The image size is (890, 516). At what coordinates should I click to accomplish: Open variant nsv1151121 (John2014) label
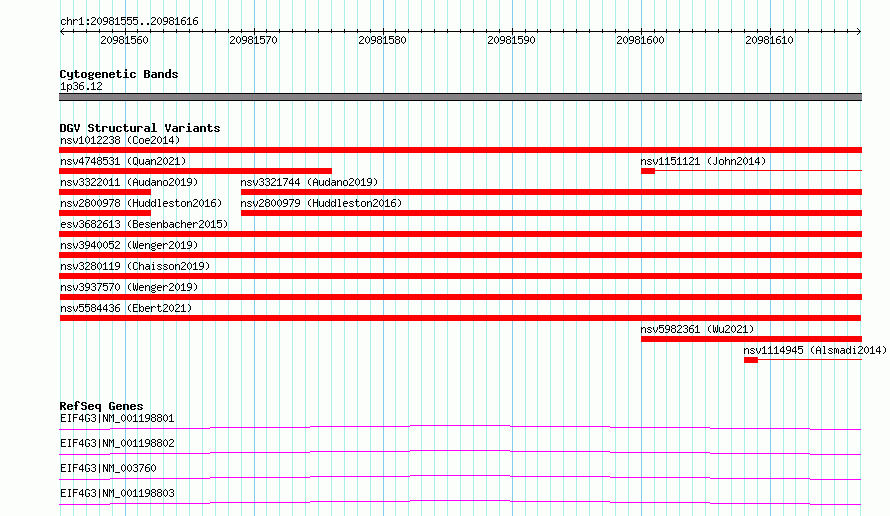coord(703,161)
